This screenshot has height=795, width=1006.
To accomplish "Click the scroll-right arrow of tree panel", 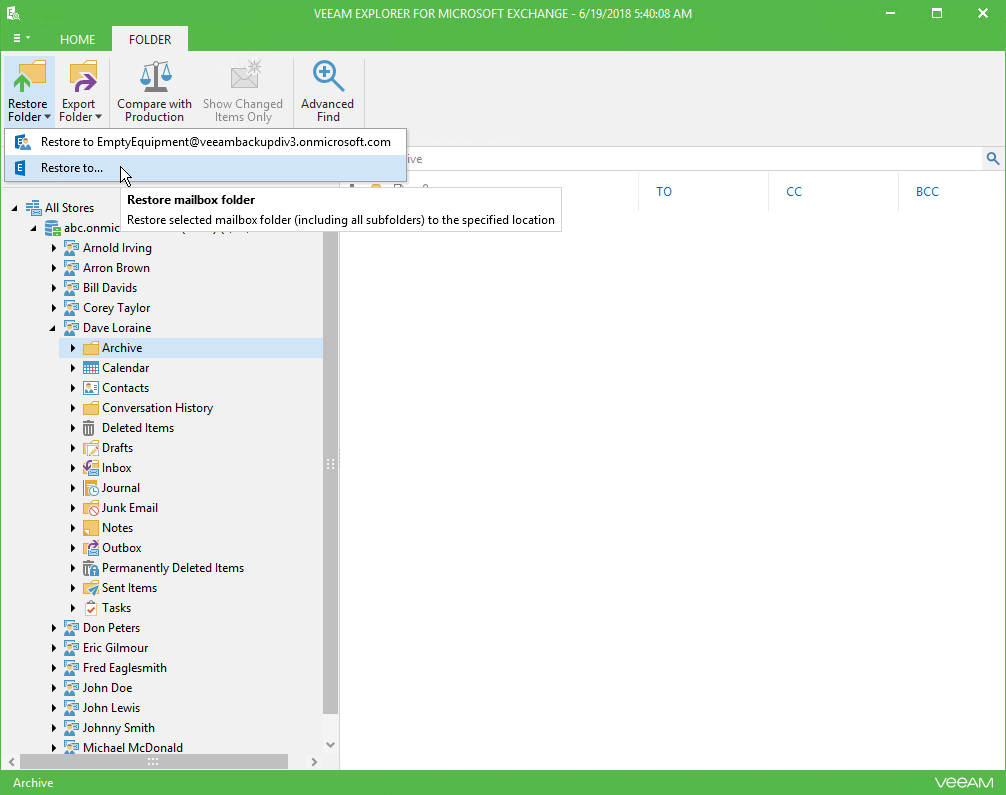I will (314, 762).
